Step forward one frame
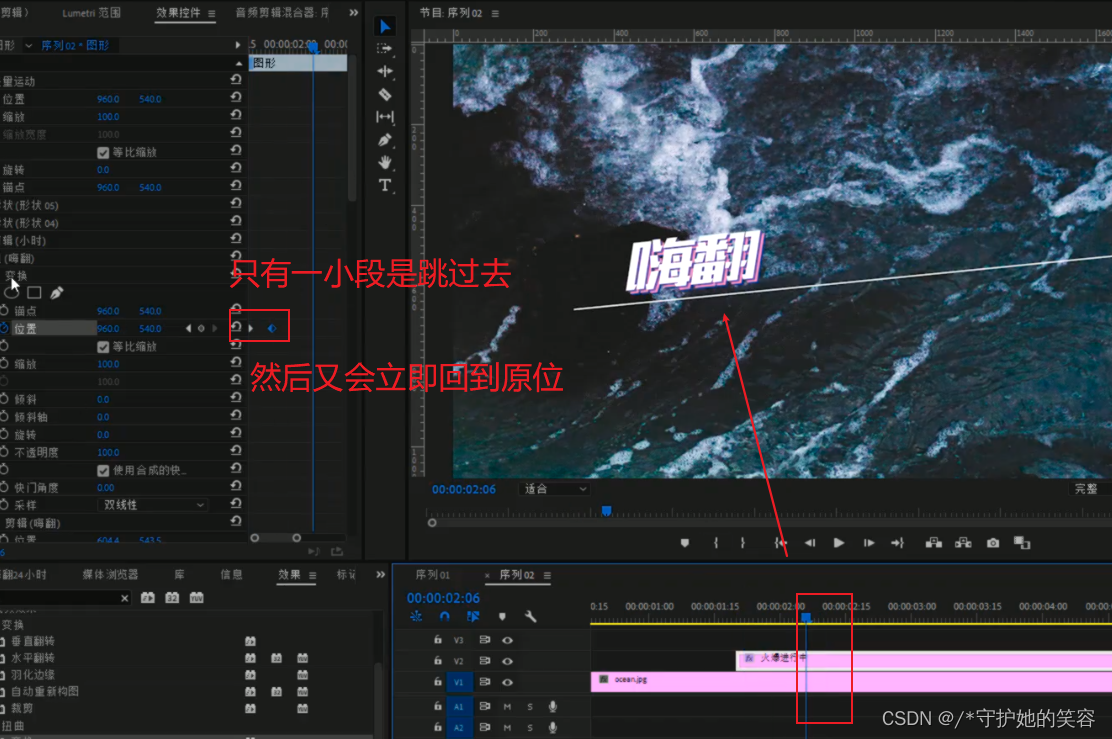This screenshot has height=739, width=1112. [869, 543]
